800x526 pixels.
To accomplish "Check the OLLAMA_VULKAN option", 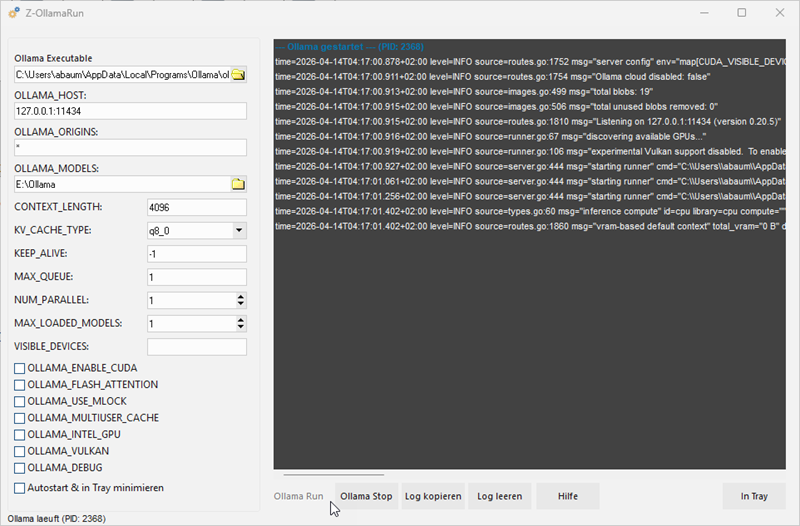I will click(20, 451).
